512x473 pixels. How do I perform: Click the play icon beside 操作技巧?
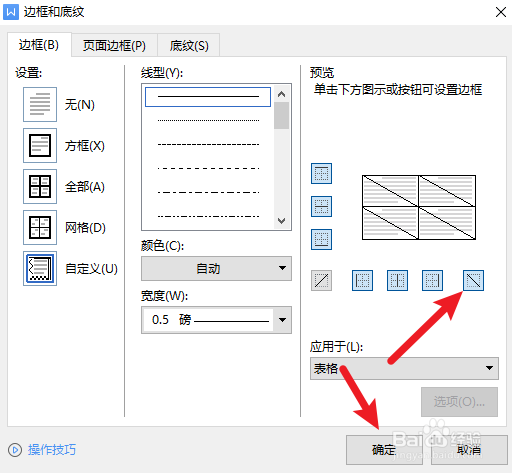[15, 450]
